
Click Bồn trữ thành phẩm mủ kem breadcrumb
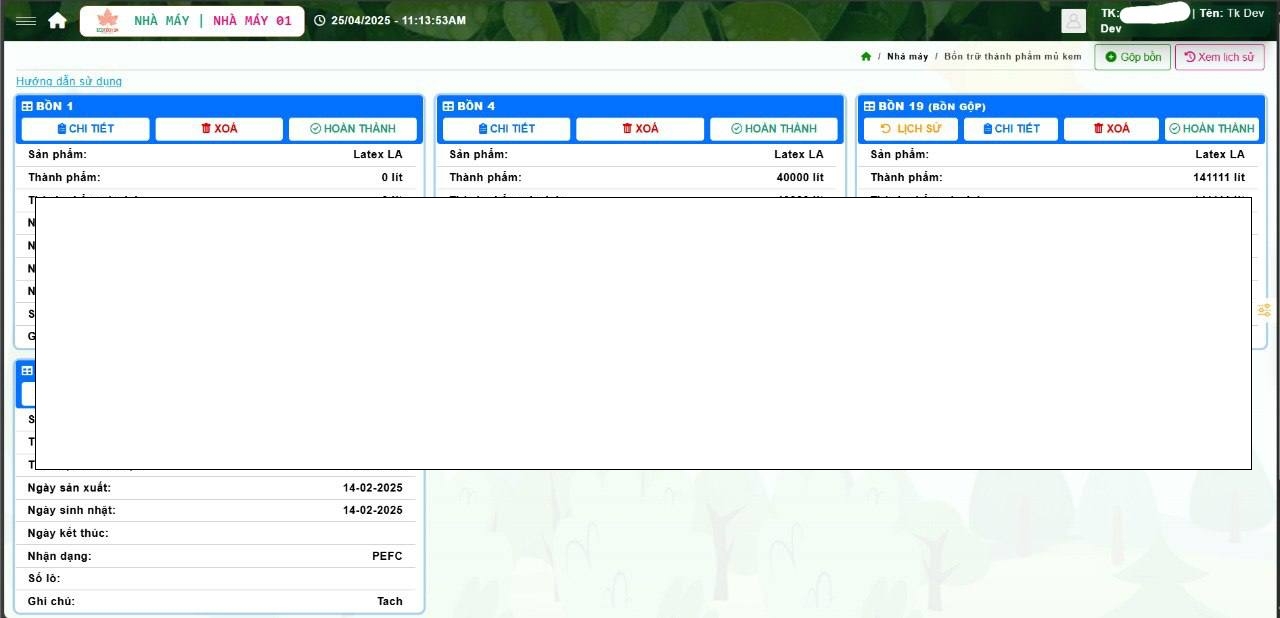coord(1012,57)
